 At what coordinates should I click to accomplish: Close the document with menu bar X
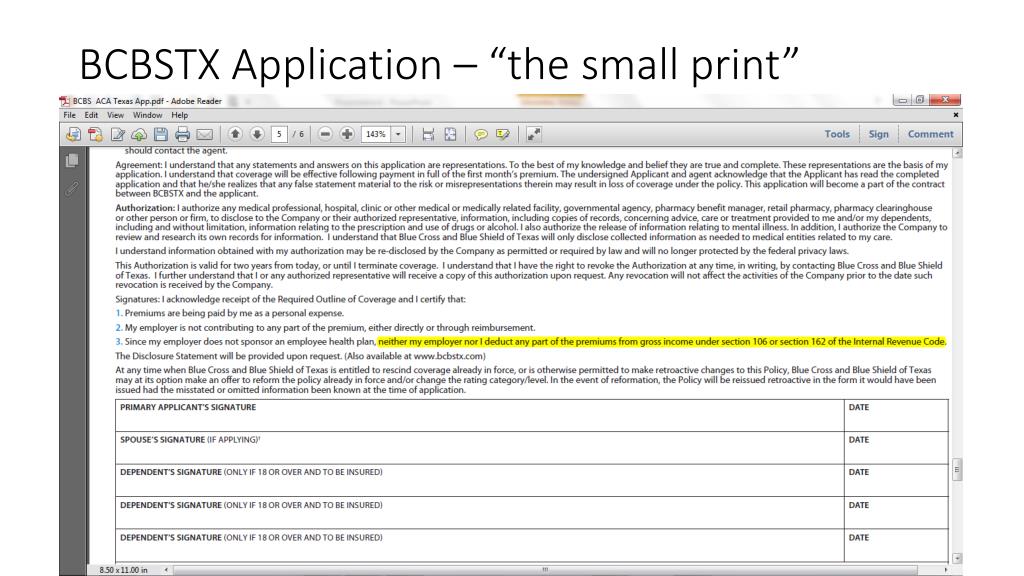click(955, 115)
